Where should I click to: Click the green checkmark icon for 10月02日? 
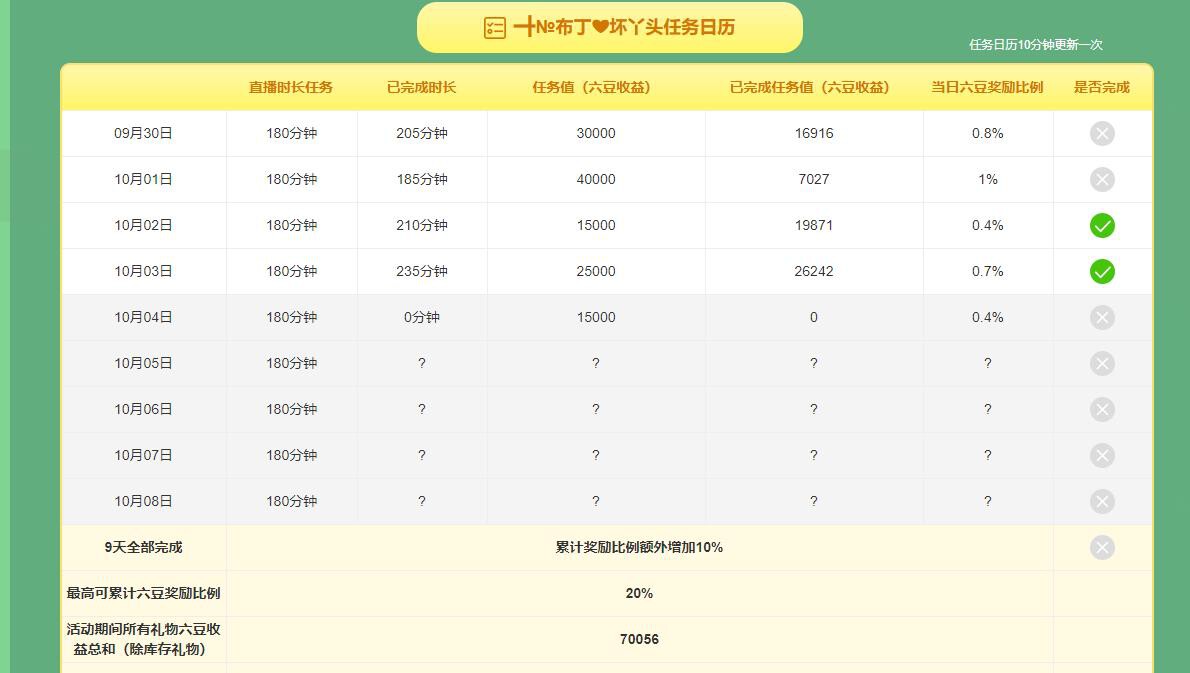click(1102, 225)
